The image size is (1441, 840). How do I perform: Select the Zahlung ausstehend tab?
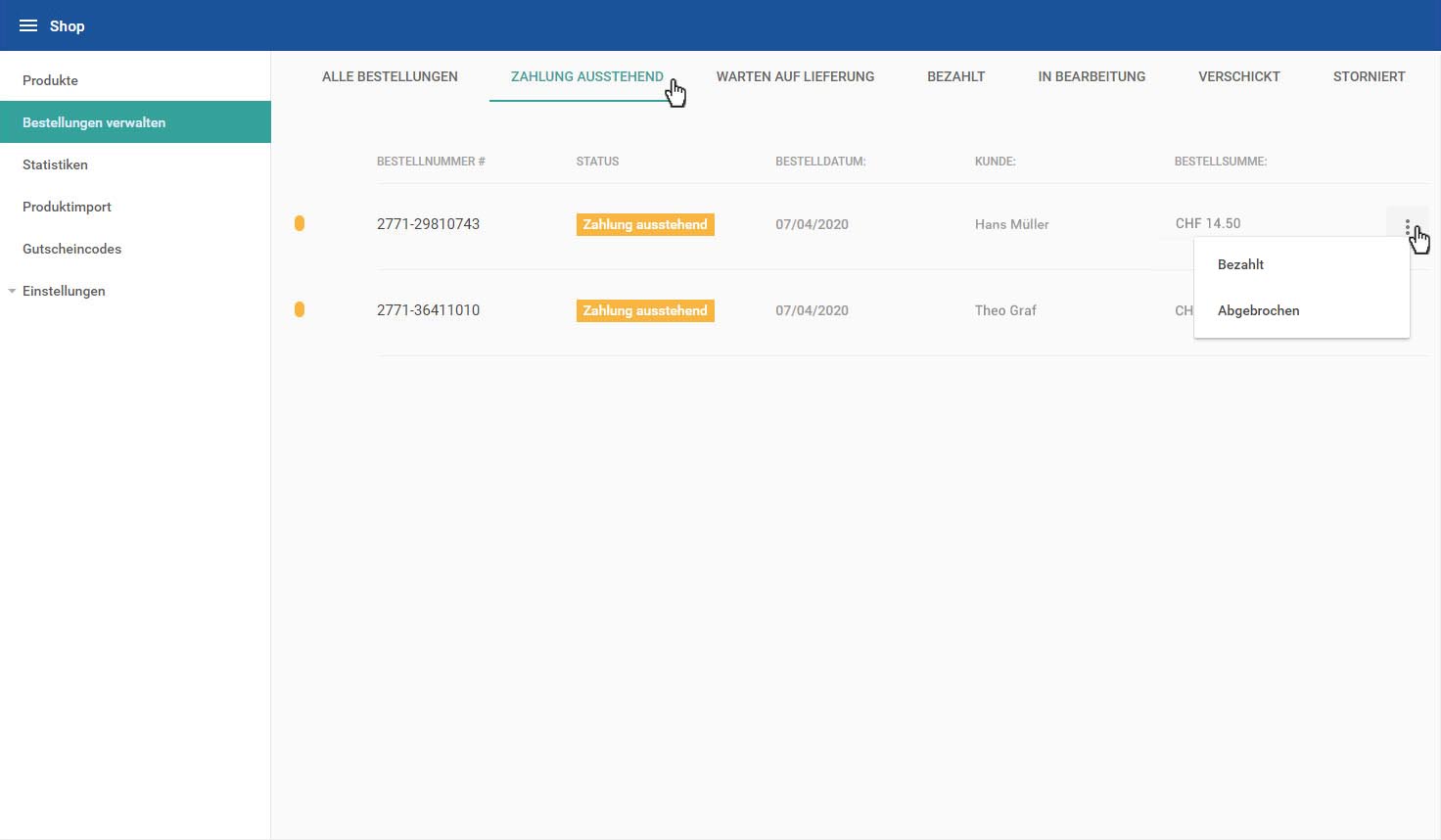tap(587, 76)
